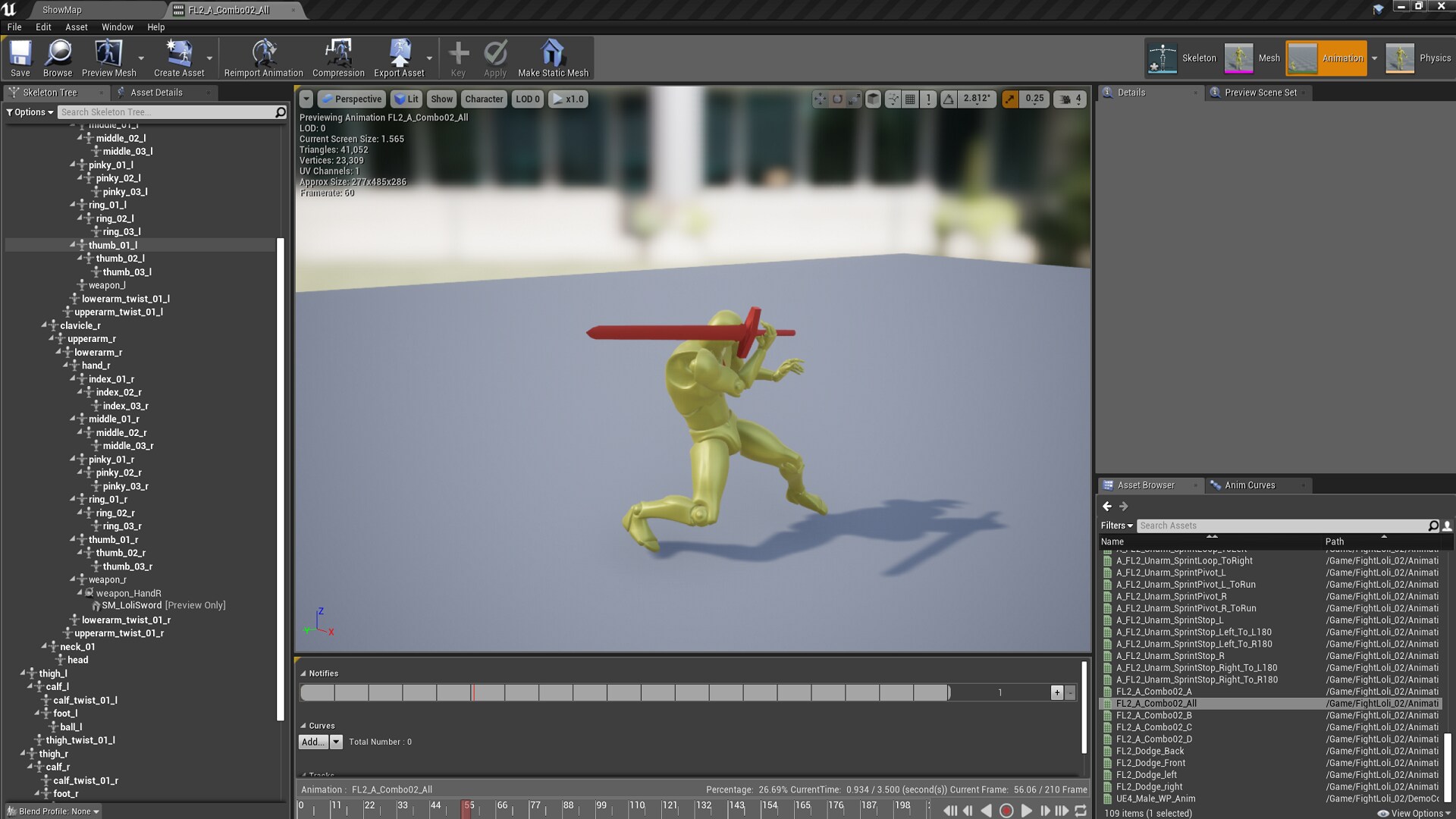Browse to asset in Content Browser
Screen dimensions: 1456x819
(58, 57)
